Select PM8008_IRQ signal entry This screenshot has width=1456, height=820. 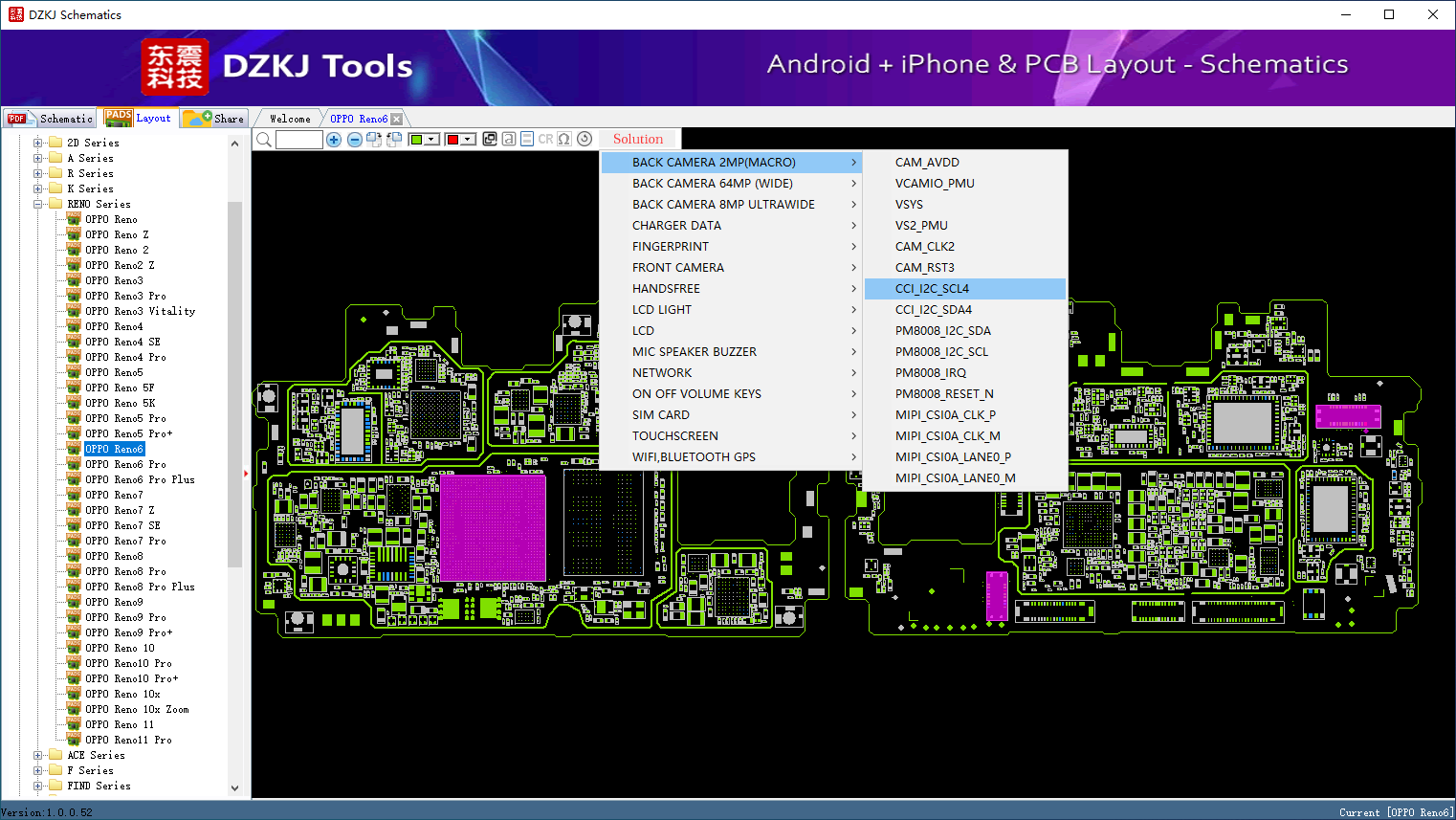[x=965, y=373]
